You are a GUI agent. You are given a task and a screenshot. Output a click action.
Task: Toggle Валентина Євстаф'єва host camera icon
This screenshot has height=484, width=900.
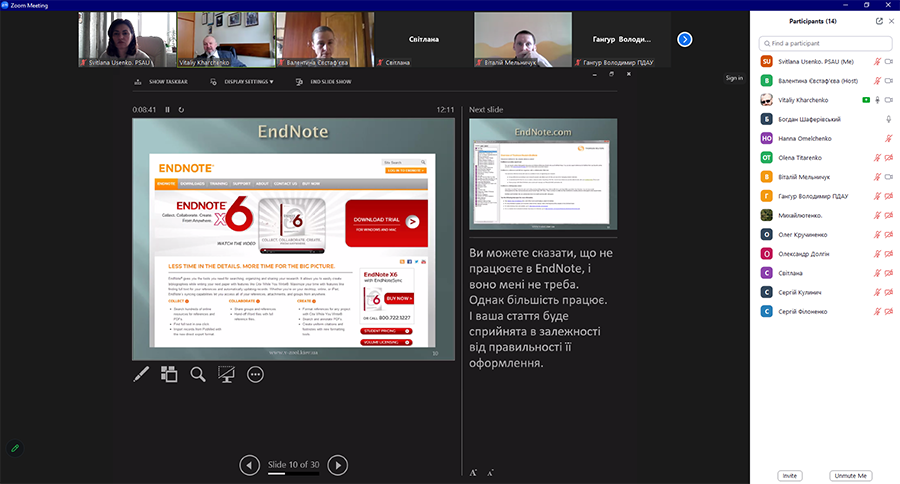click(x=889, y=81)
